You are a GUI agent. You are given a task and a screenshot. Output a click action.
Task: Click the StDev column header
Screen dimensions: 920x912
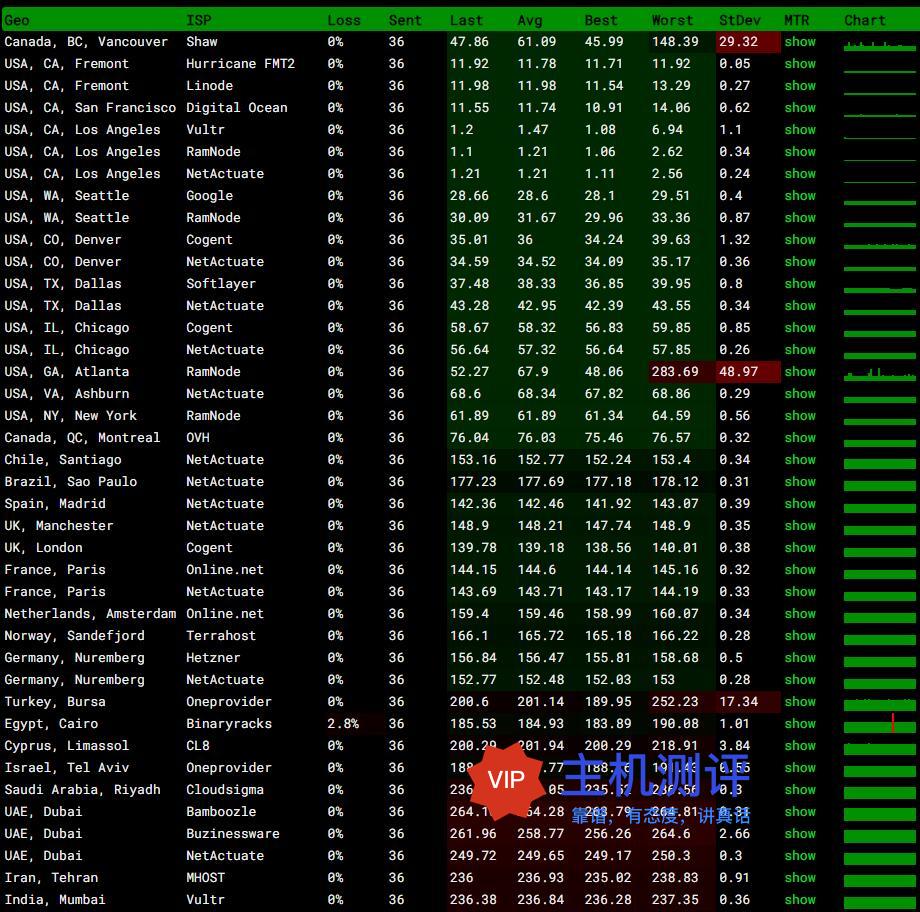(x=740, y=21)
